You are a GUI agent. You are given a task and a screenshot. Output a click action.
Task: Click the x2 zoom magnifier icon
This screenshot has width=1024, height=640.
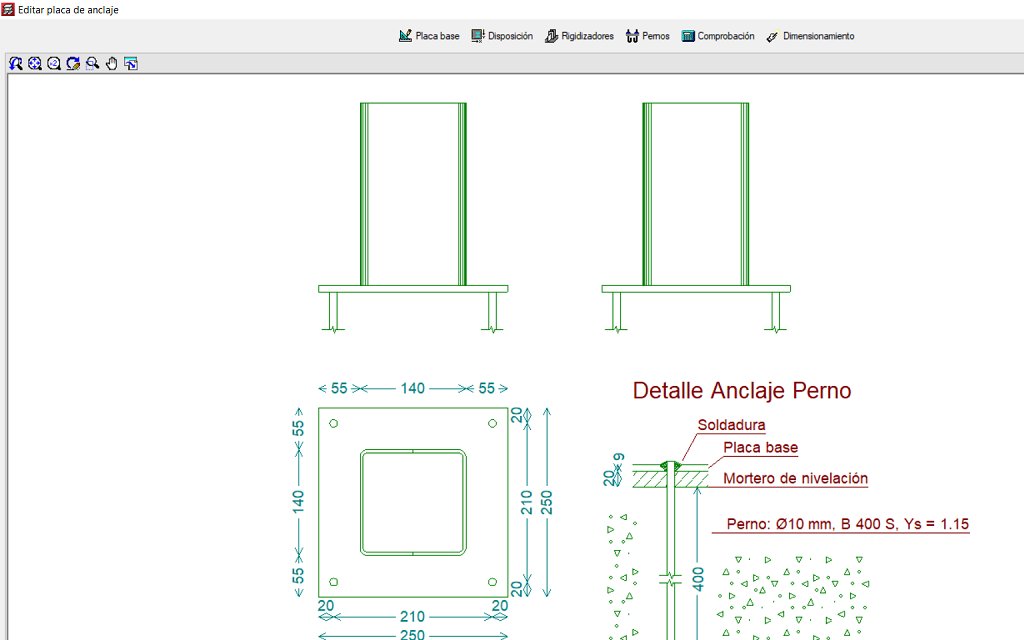[x=54, y=63]
